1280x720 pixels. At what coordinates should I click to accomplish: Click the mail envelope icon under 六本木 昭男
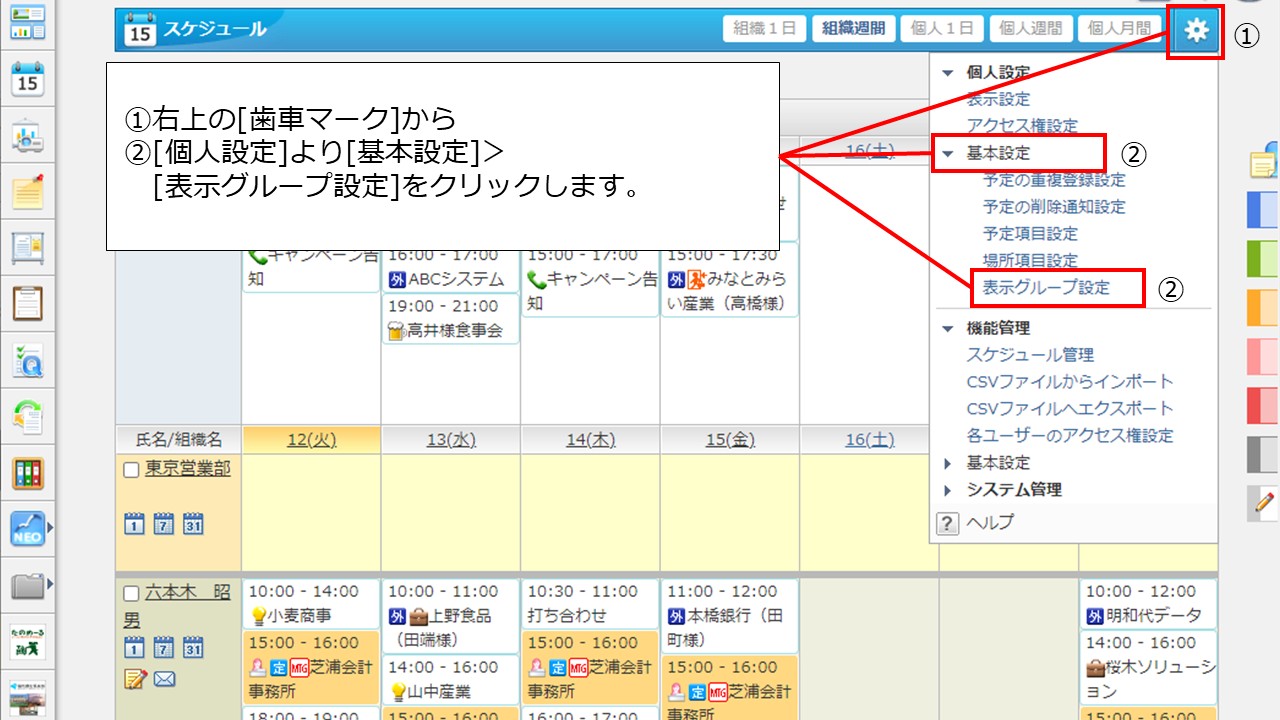(163, 678)
